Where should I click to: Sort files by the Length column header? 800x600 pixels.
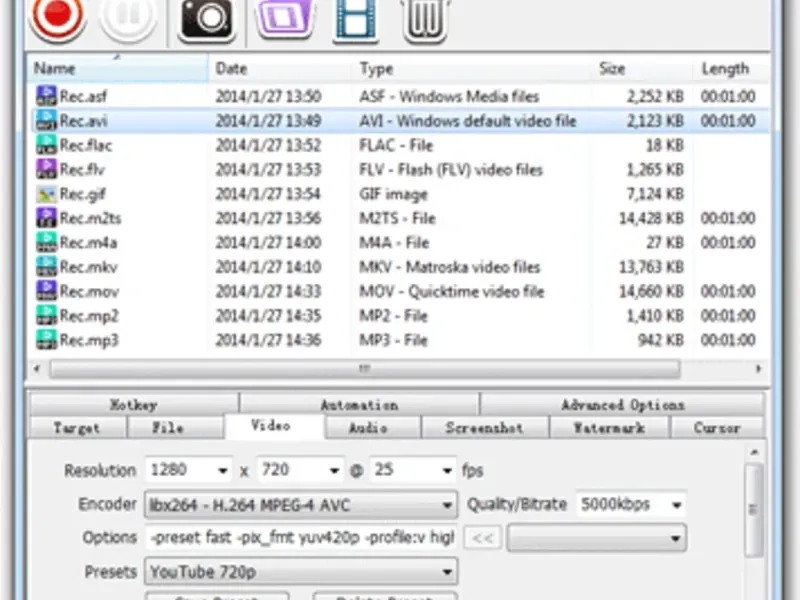(732, 68)
